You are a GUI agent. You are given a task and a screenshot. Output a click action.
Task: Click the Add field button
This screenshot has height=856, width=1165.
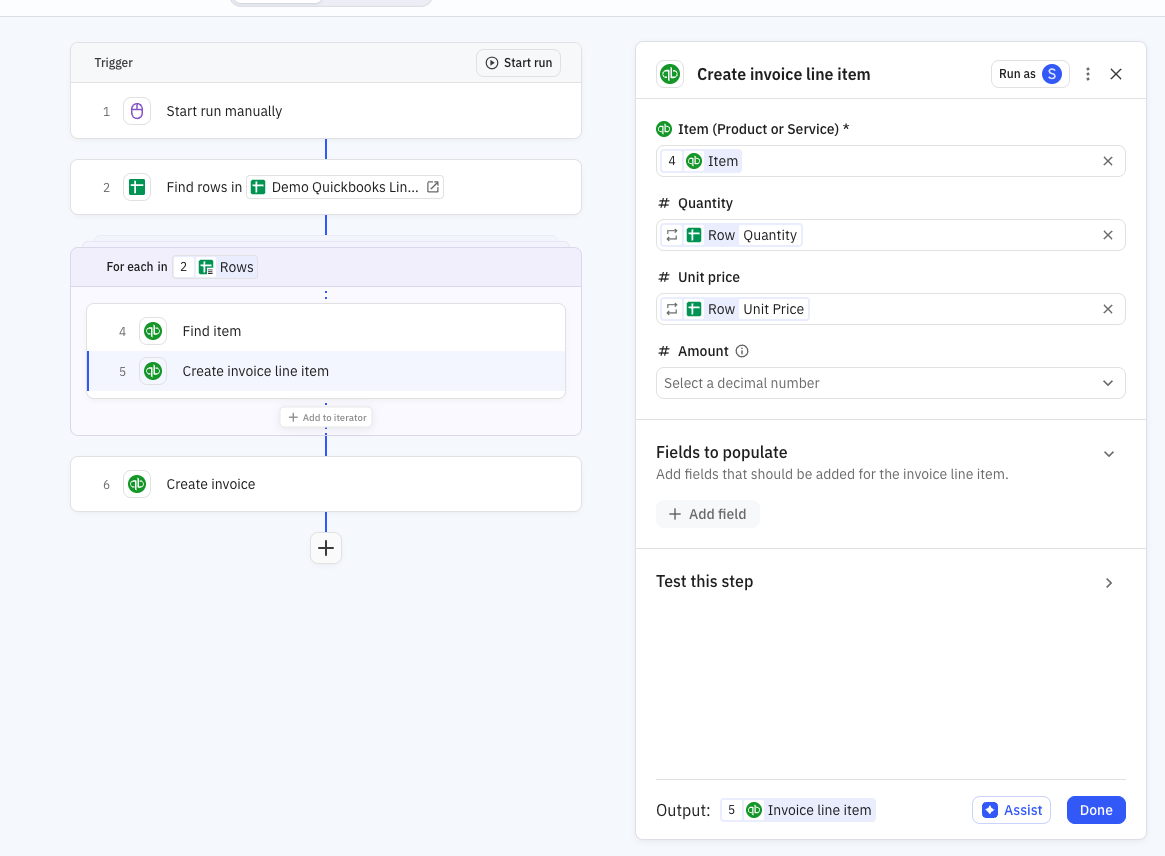707,513
